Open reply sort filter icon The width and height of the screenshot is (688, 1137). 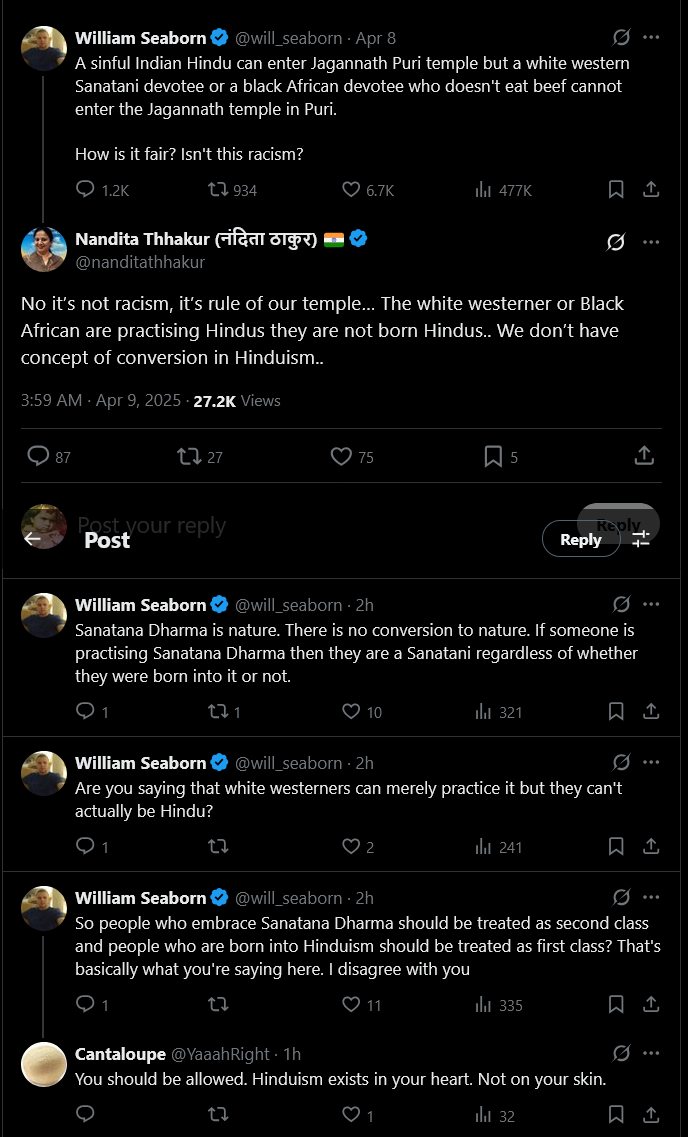(641, 539)
